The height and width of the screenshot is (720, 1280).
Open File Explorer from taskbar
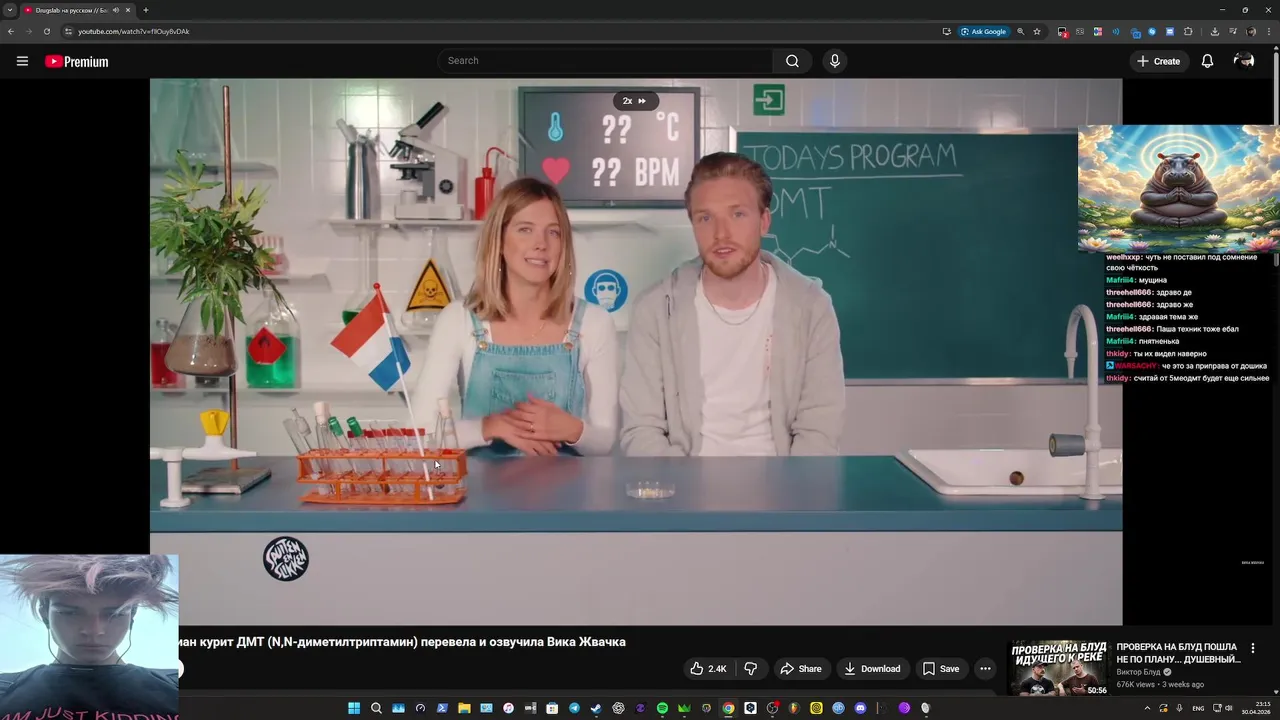click(x=464, y=708)
